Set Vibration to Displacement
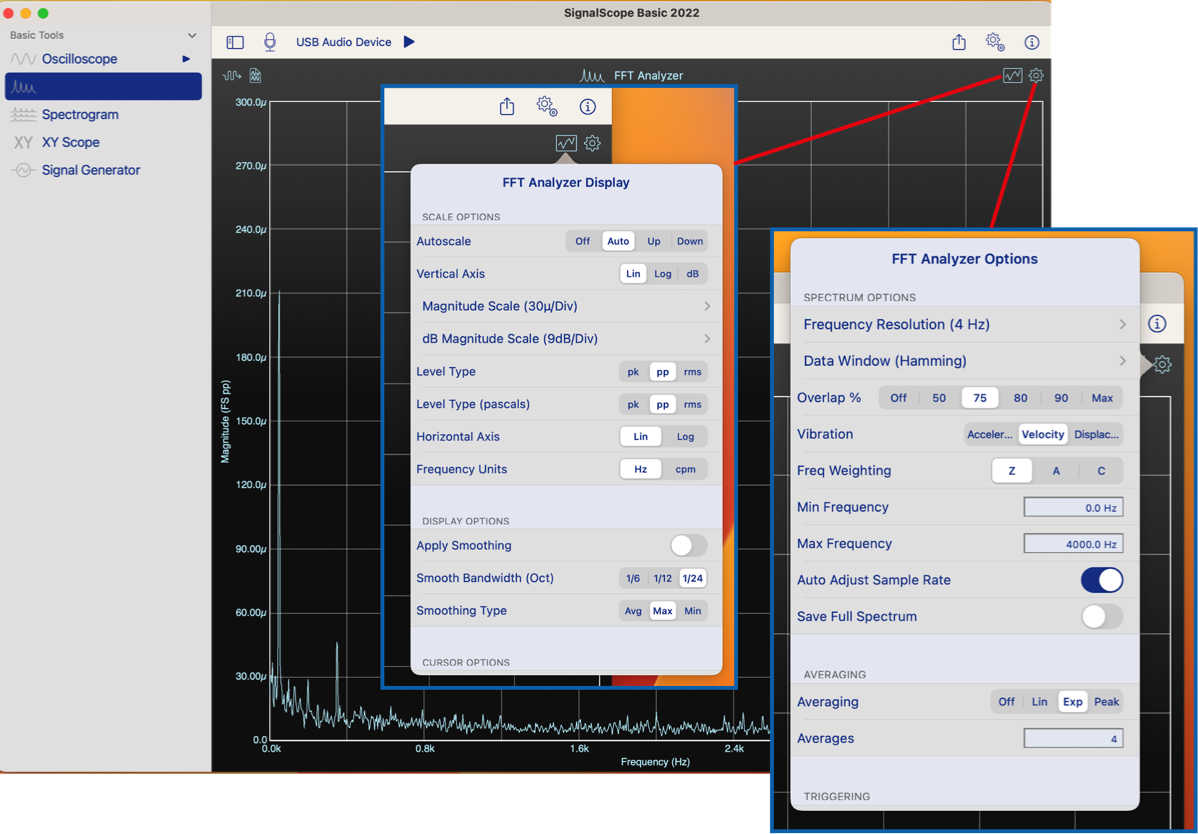The height and width of the screenshot is (834, 1198). pos(1096,435)
